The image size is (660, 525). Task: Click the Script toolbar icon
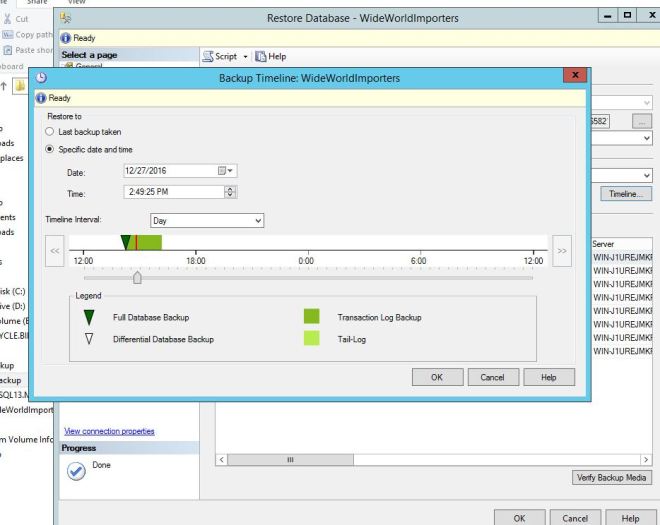[209, 55]
